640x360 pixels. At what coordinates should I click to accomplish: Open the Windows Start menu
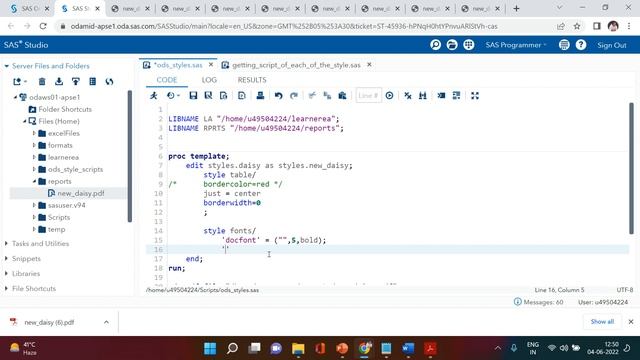click(x=210, y=348)
